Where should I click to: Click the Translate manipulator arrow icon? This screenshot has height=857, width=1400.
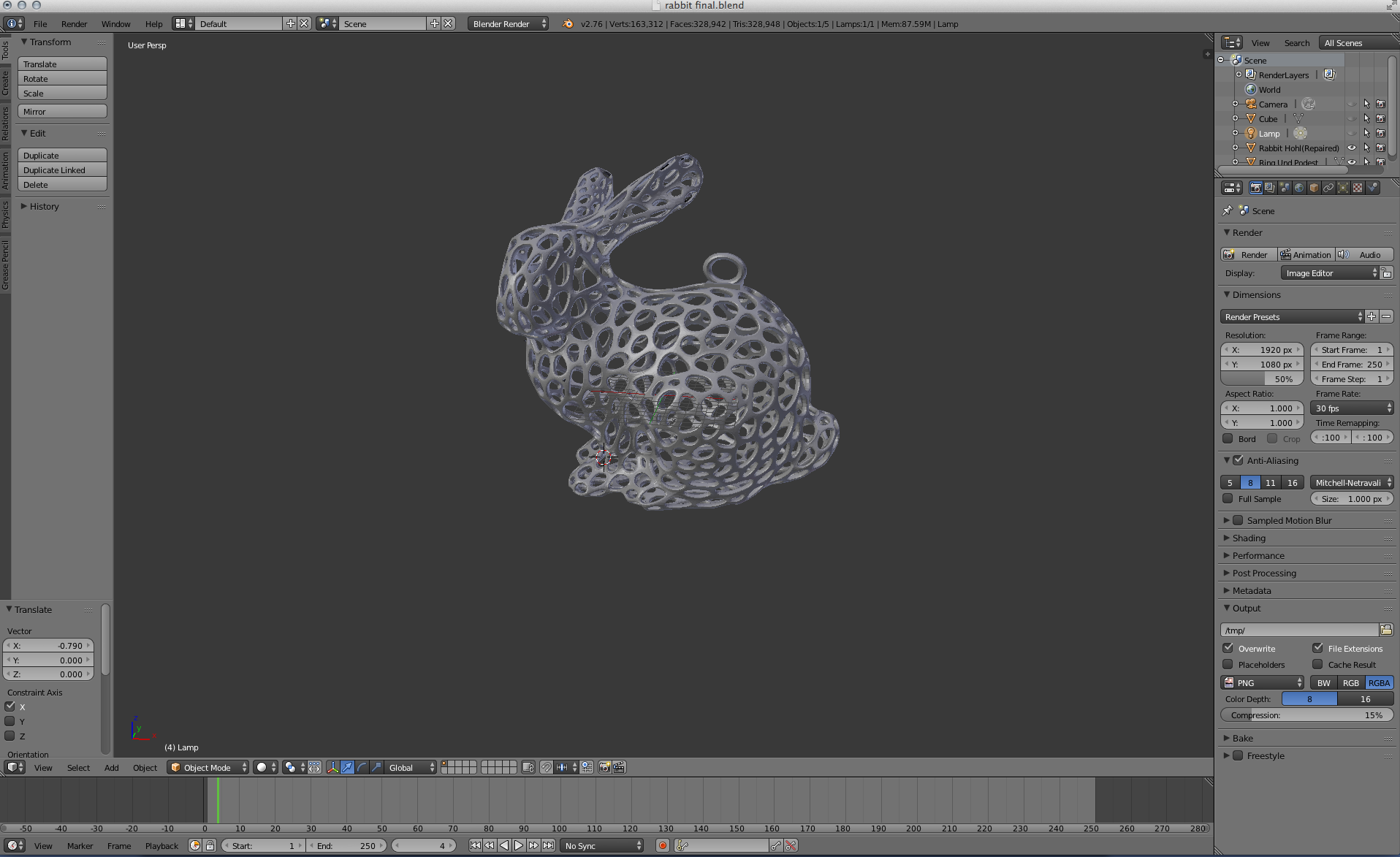(x=348, y=767)
